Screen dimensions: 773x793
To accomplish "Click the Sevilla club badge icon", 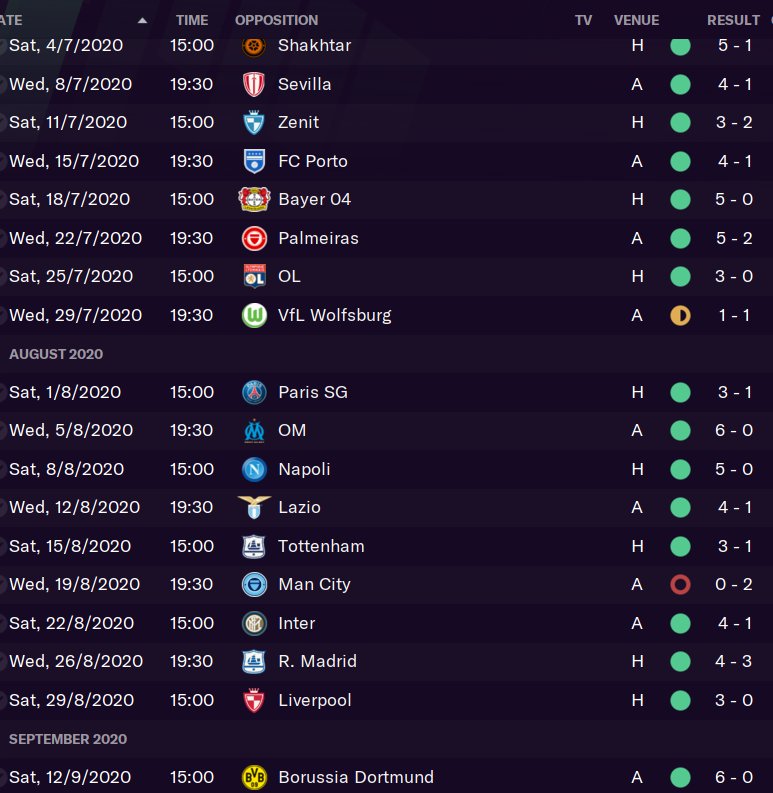I will pos(254,84).
